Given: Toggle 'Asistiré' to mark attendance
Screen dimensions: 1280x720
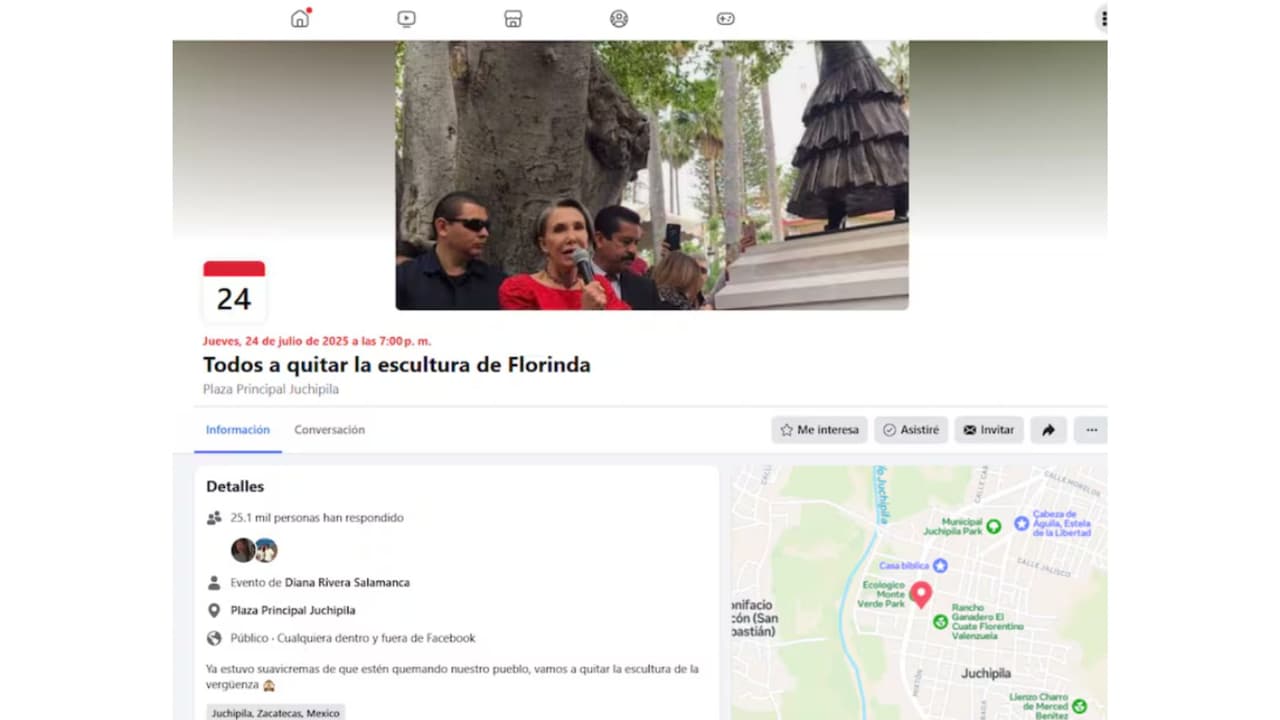Looking at the screenshot, I should click(911, 429).
